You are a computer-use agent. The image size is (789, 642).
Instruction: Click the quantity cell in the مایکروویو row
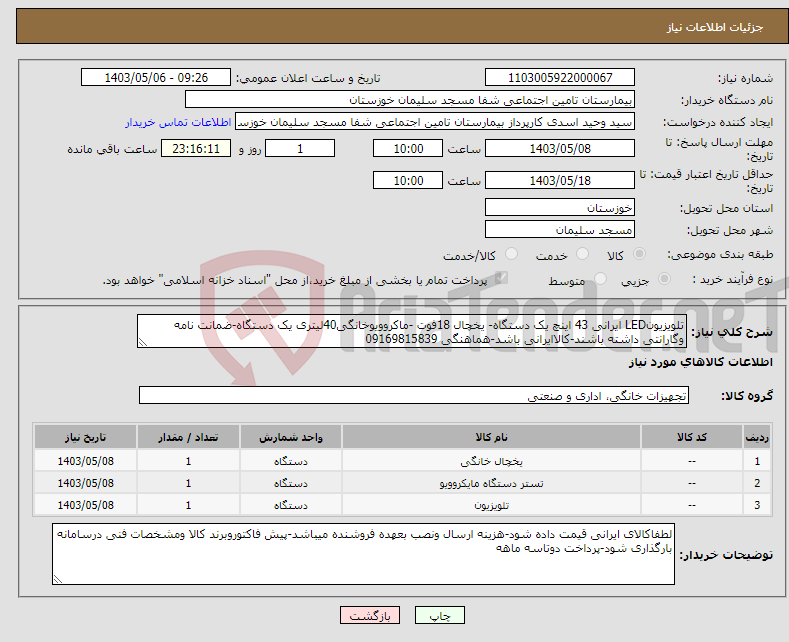pos(188,483)
